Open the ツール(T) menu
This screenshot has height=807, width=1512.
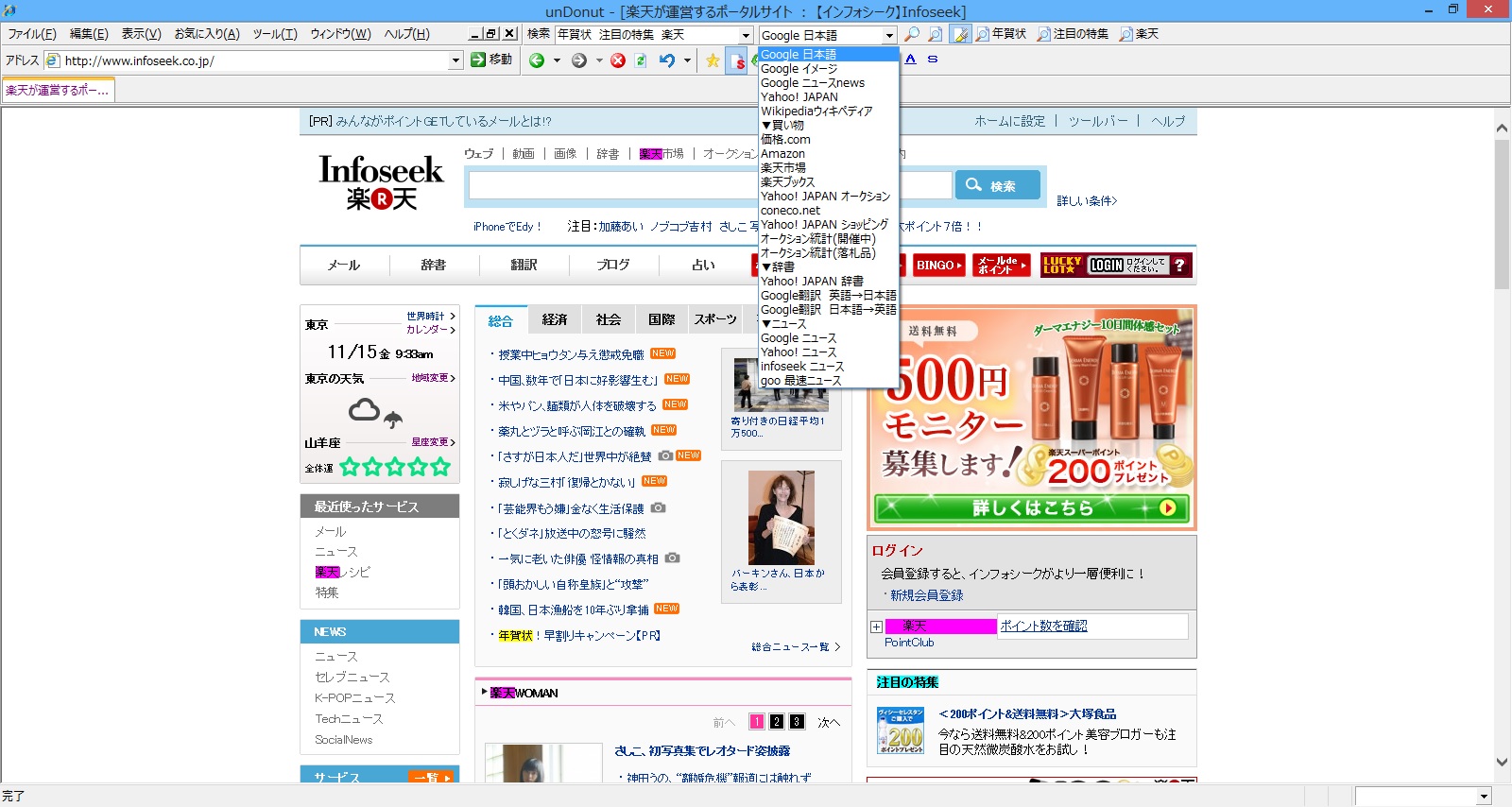pos(275,34)
